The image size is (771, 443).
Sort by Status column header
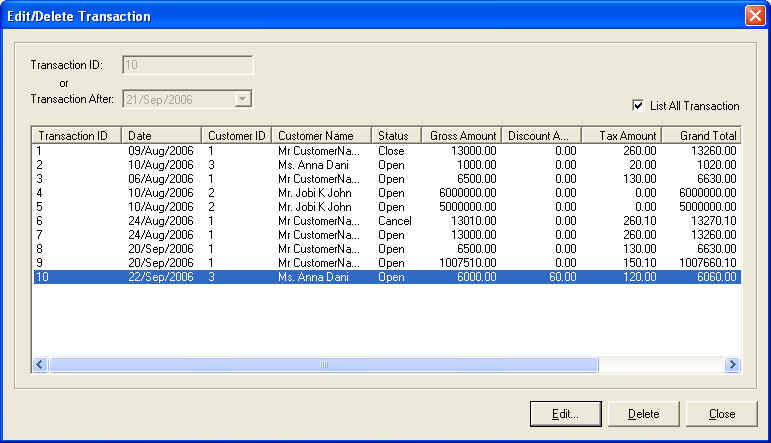(x=396, y=136)
